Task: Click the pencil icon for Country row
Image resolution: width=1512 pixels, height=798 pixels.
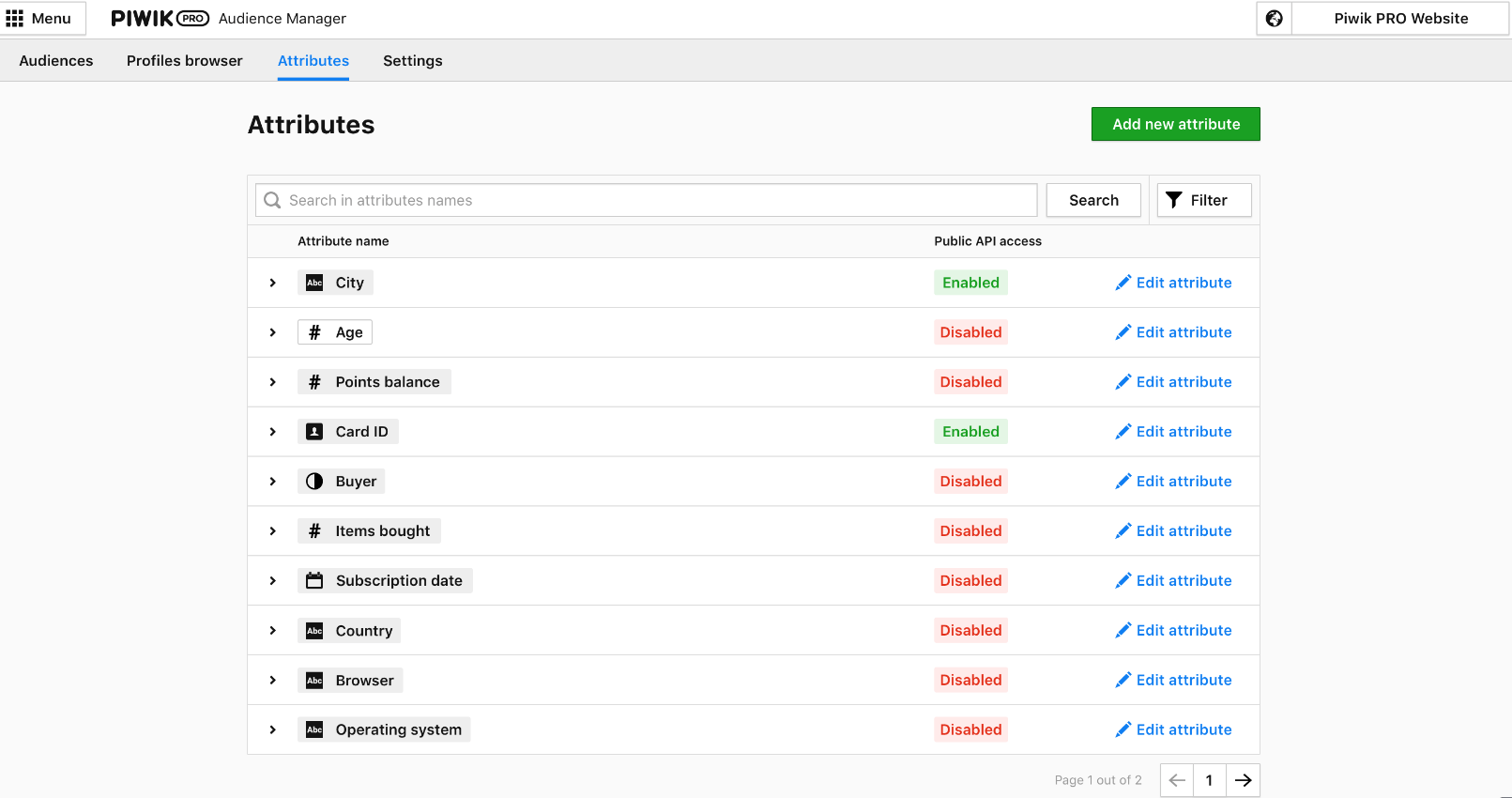Action: click(1123, 631)
